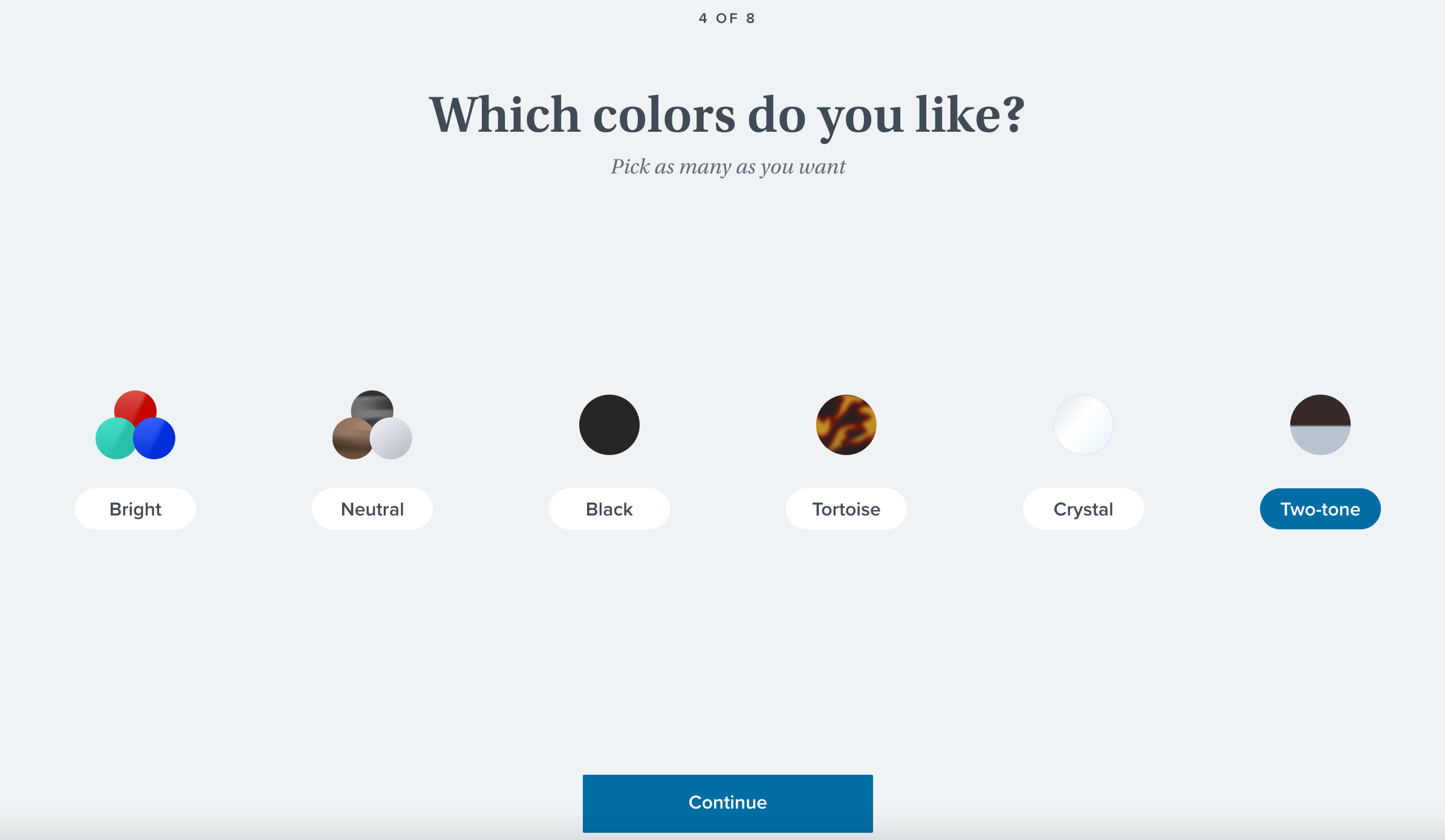The width and height of the screenshot is (1445, 840).
Task: Choose the Crystal label pill
Action: pos(1083,509)
